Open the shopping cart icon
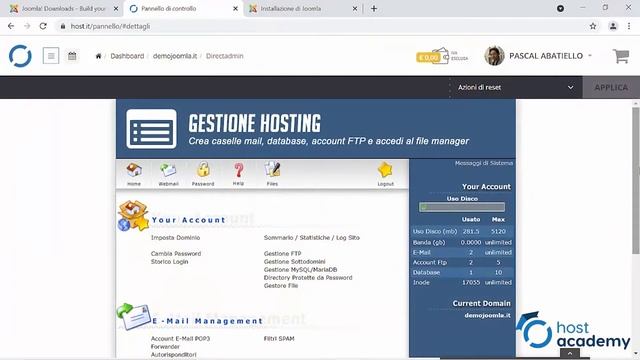 (621, 56)
